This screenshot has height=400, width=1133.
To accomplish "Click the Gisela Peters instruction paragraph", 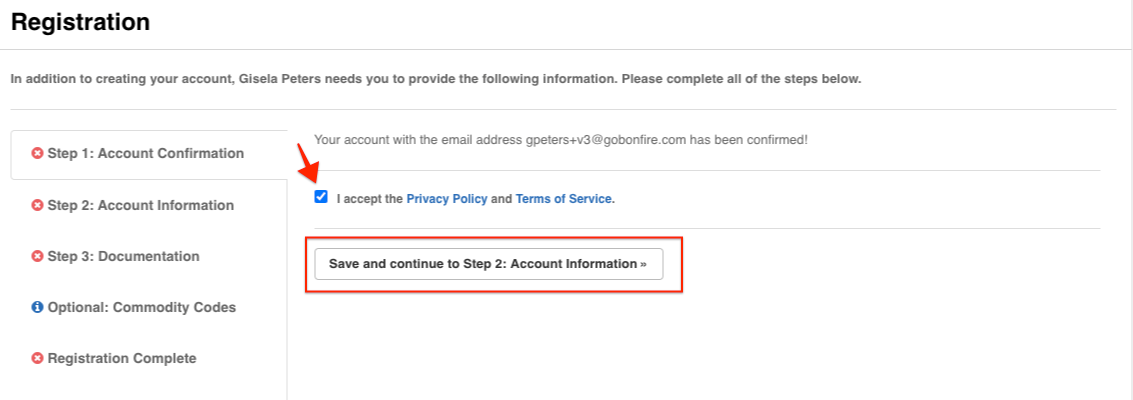I will point(435,79).
